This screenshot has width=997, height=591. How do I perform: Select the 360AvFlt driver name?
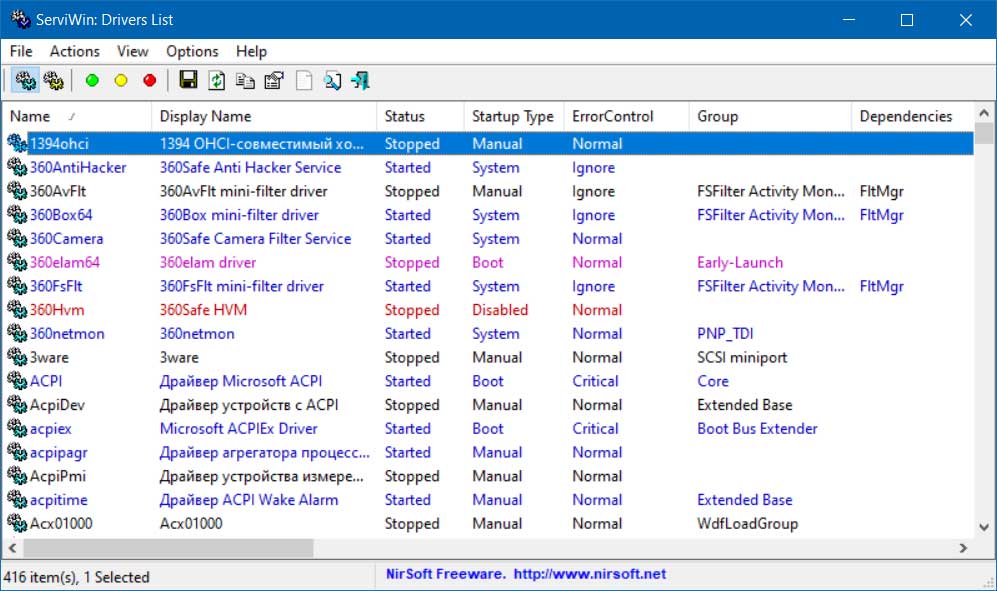click(x=58, y=191)
